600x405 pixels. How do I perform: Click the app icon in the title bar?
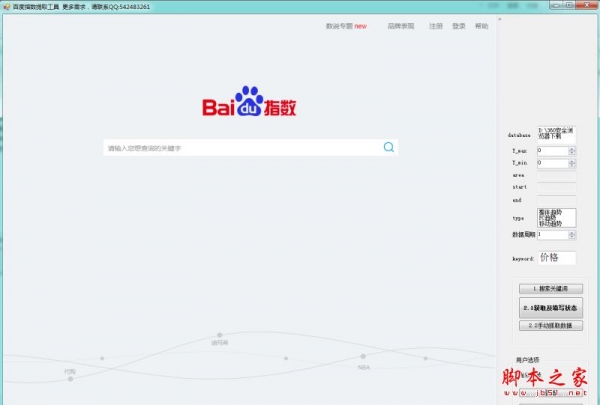point(7,7)
